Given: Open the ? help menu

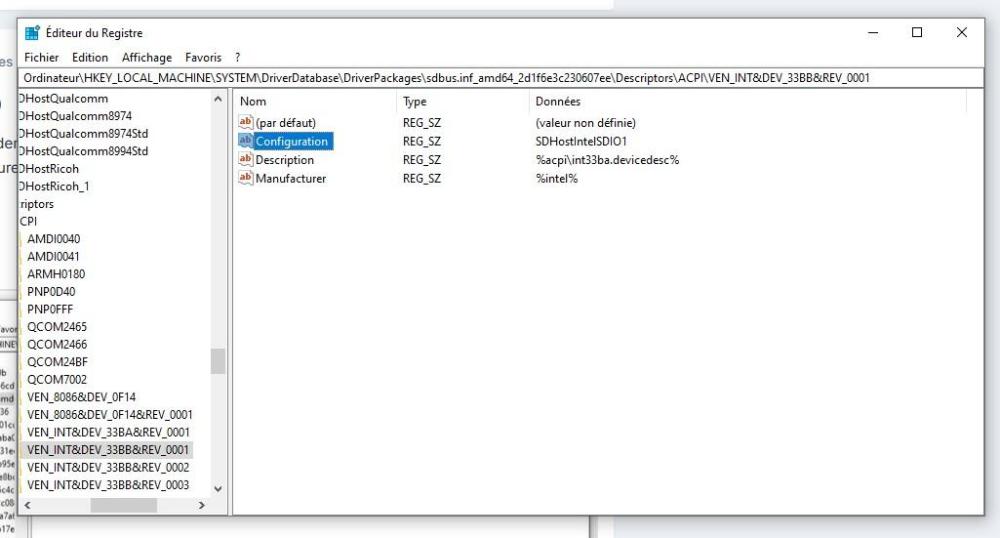Looking at the screenshot, I should [x=237, y=57].
